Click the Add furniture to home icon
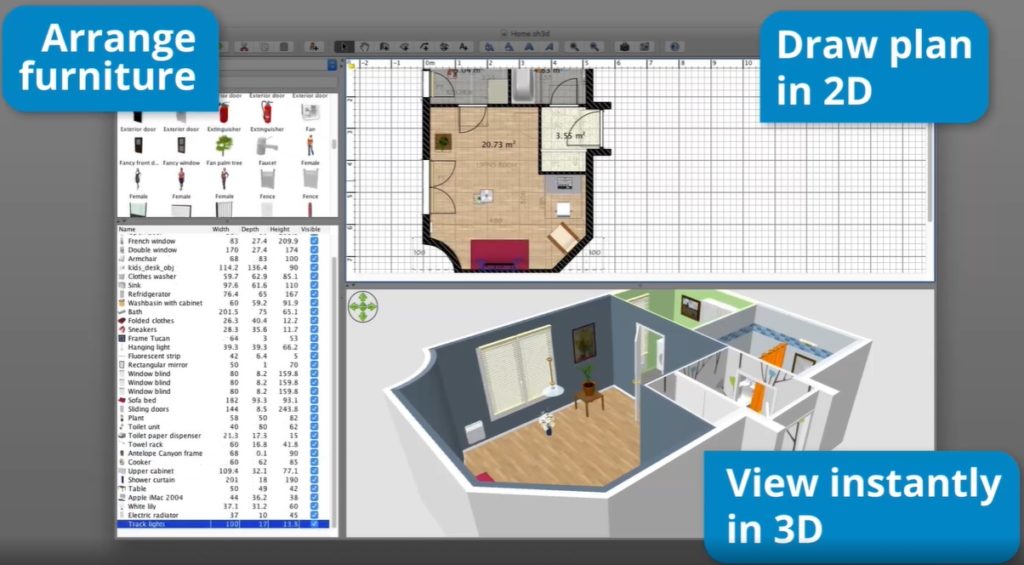 (314, 47)
